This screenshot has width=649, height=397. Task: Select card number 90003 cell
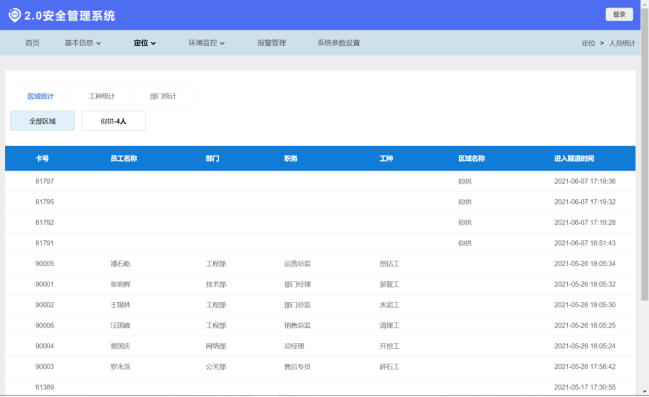click(x=45, y=367)
